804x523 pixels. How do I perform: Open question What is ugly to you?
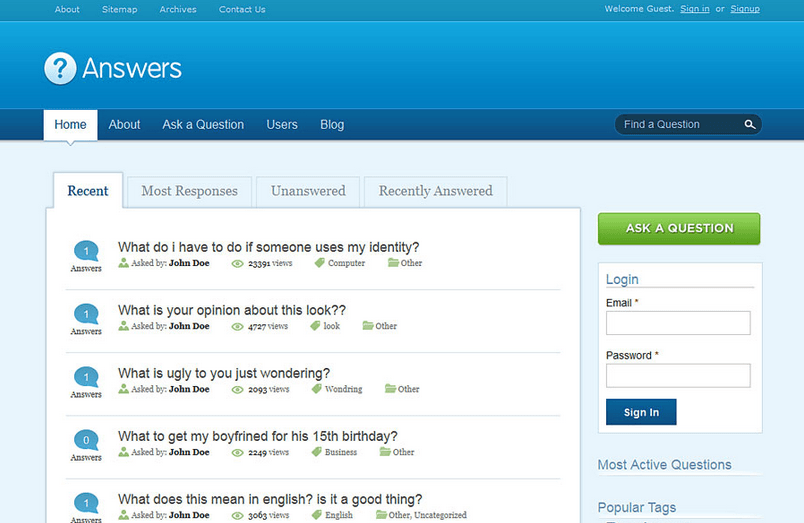click(224, 373)
